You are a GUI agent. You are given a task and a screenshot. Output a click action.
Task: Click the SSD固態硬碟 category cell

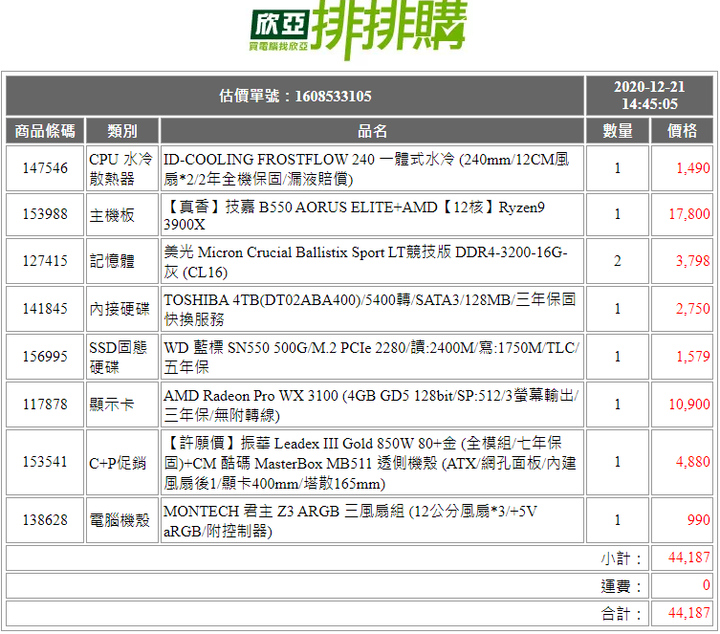coord(122,357)
